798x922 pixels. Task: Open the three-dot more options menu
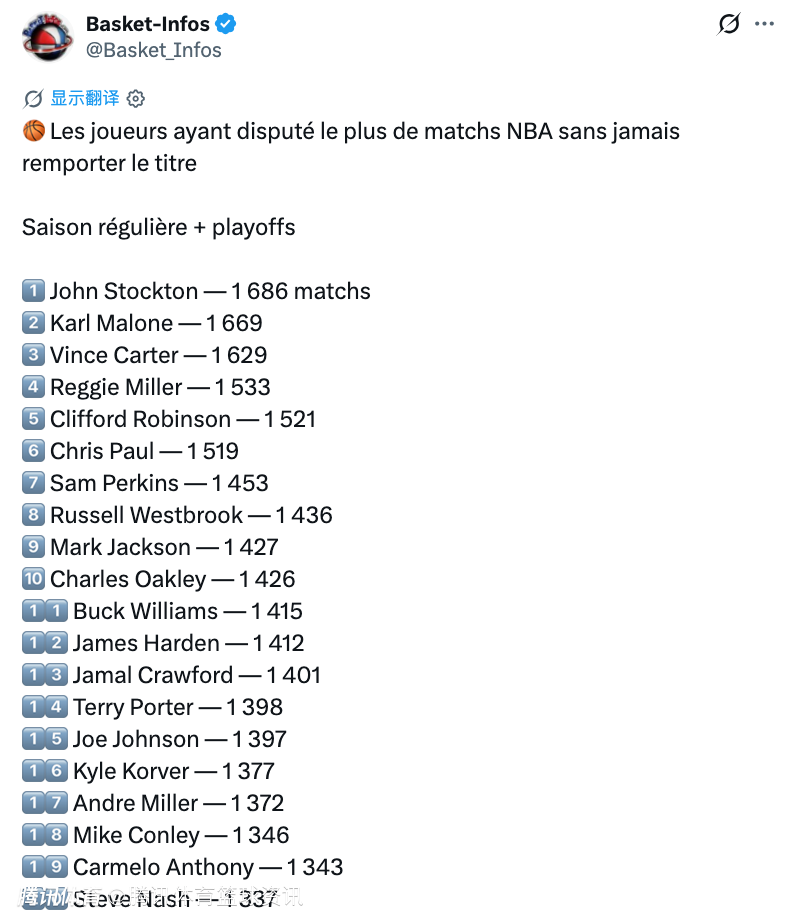point(764,24)
